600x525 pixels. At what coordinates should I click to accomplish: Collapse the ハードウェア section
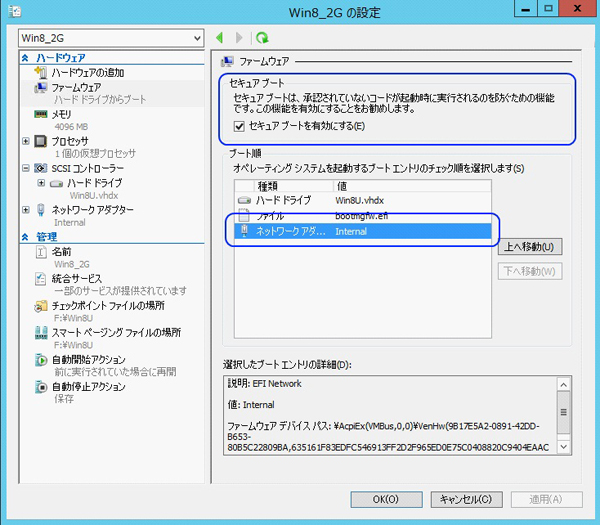coord(25,58)
